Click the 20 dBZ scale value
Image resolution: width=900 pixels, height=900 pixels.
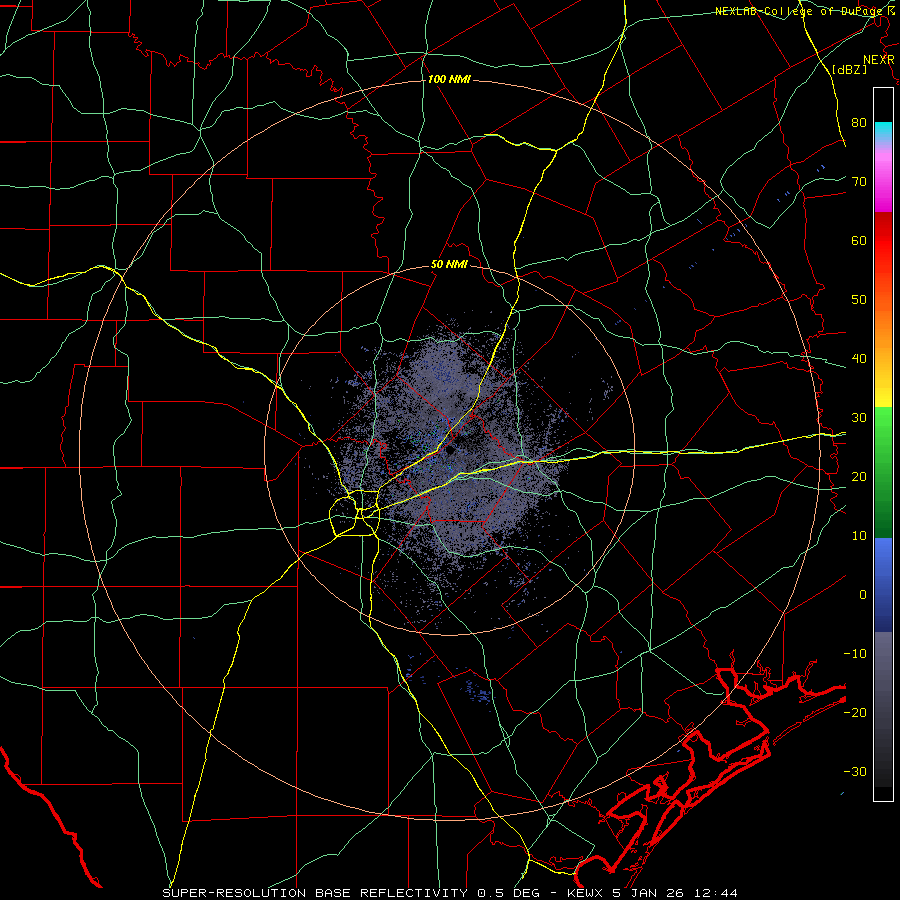pos(859,477)
